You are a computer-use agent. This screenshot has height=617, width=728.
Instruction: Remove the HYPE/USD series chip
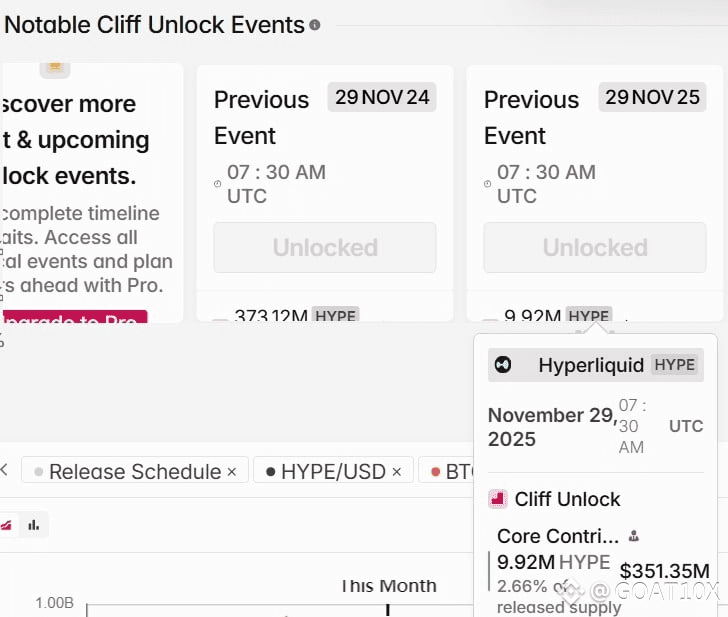coord(396,471)
